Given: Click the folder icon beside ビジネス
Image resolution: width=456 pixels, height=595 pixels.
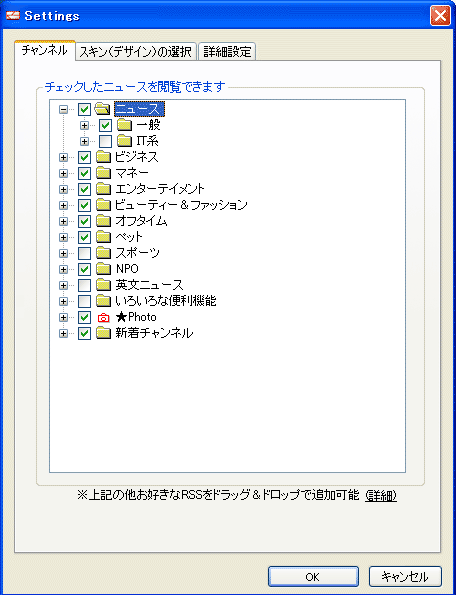Looking at the screenshot, I should 103,157.
